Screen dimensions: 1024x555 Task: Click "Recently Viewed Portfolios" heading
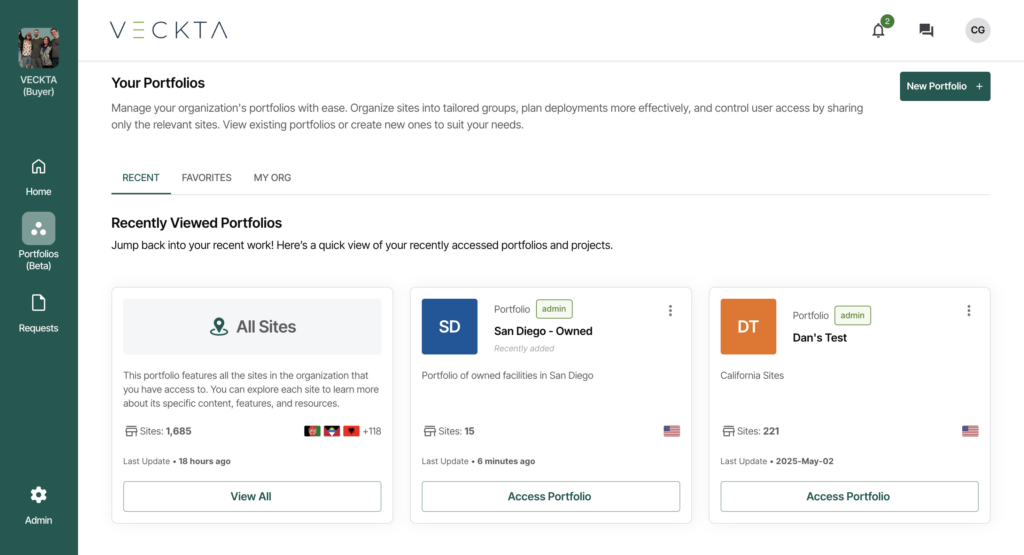pos(197,223)
